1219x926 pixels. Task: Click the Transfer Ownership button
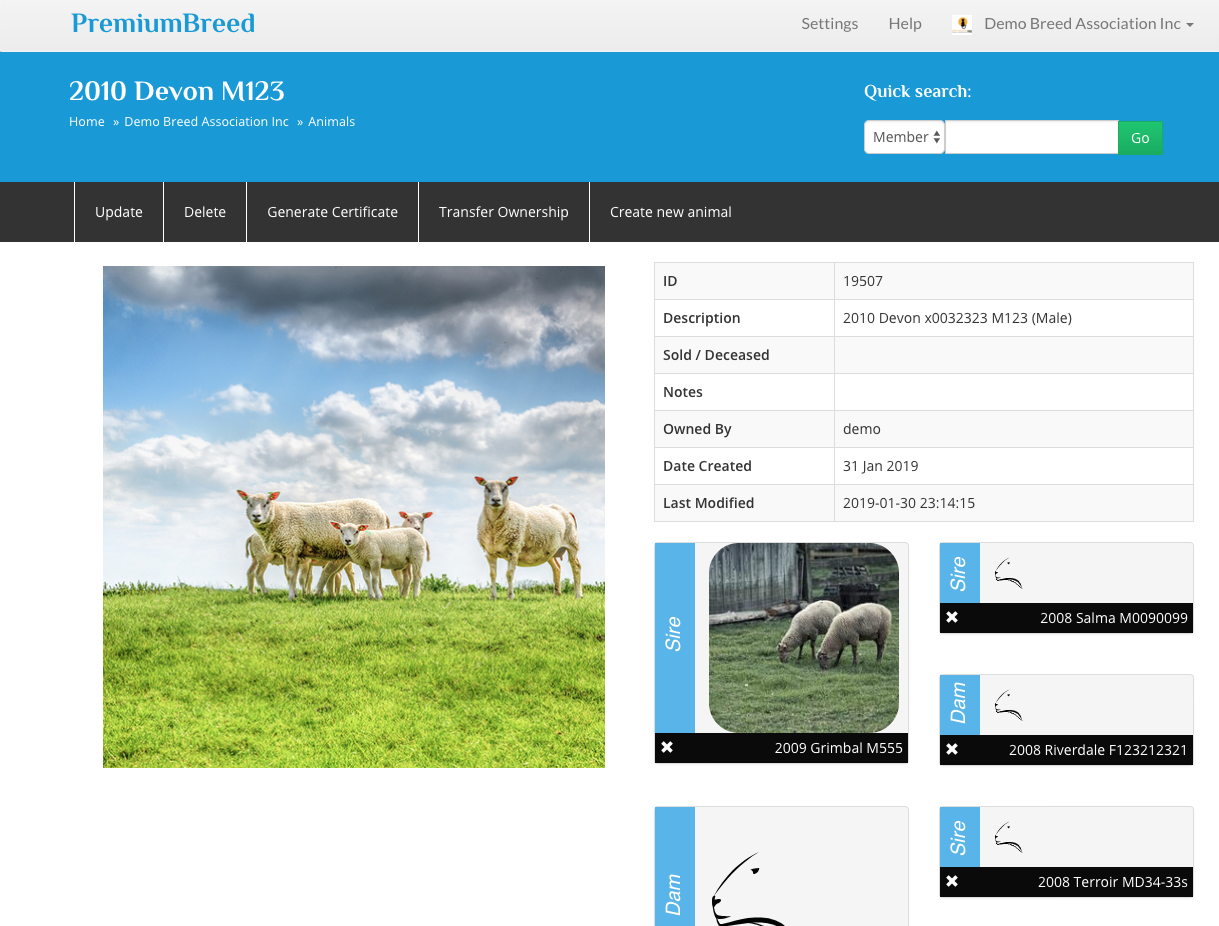pos(503,212)
